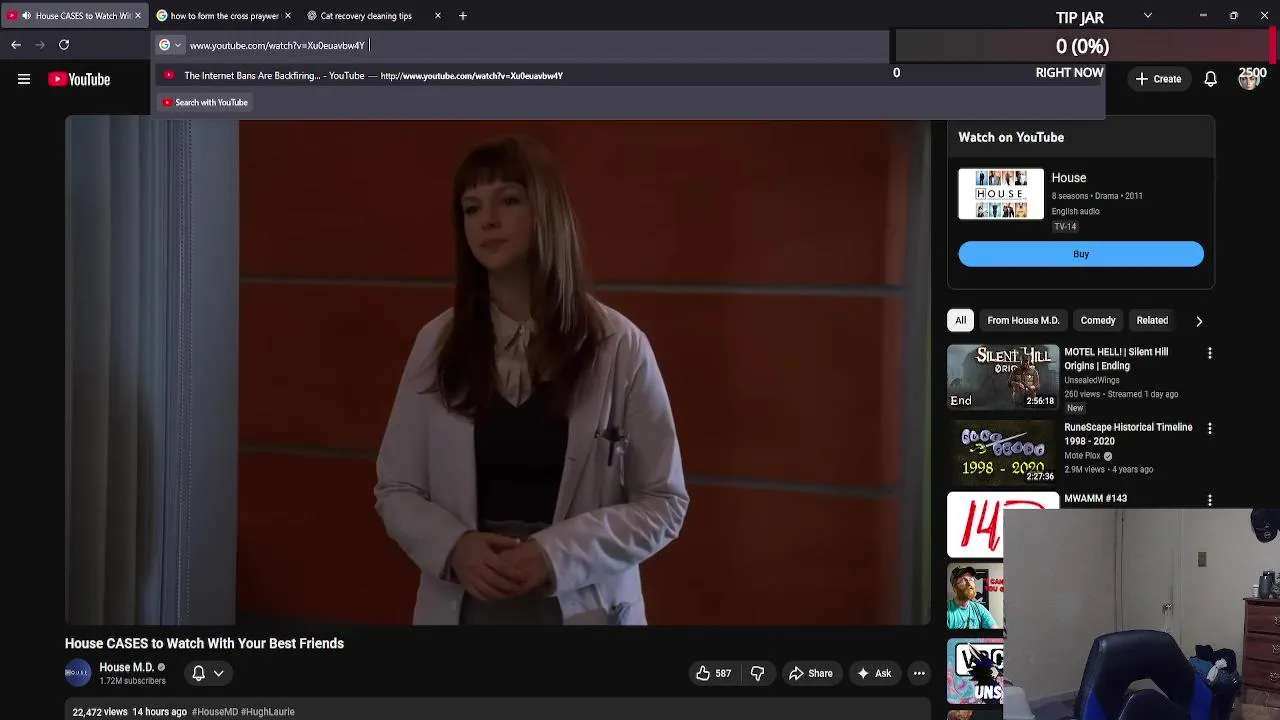Like the video with thumbs up

[713, 673]
